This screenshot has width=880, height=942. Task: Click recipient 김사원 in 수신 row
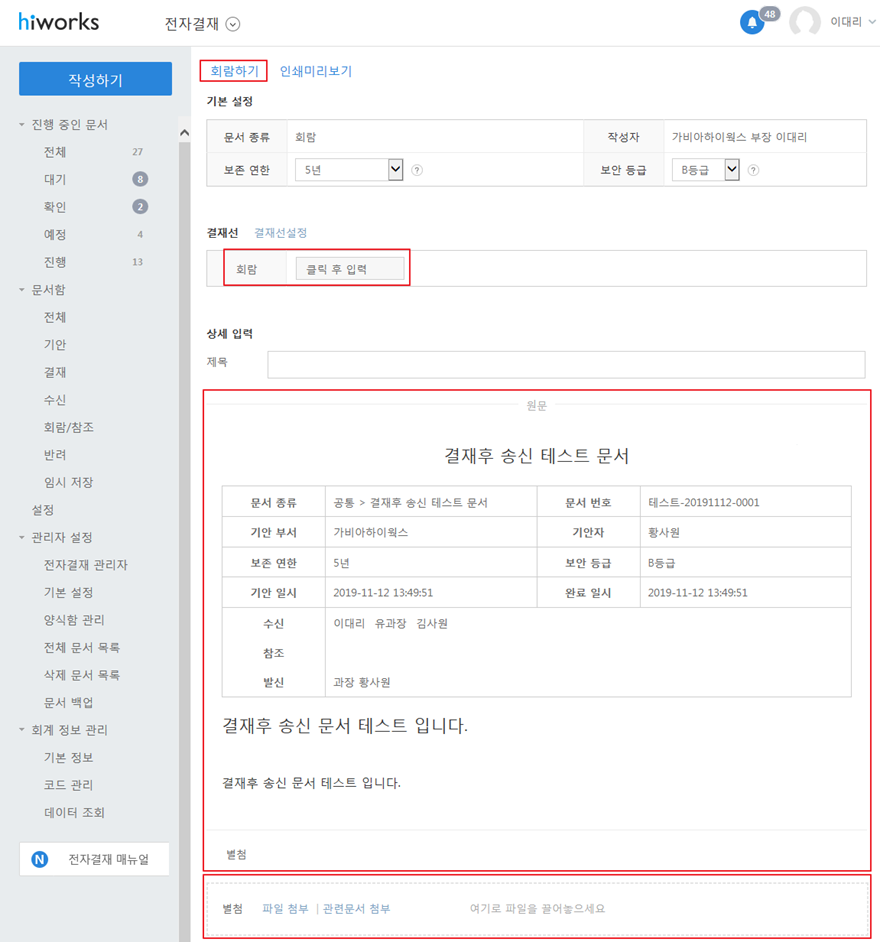click(x=432, y=624)
